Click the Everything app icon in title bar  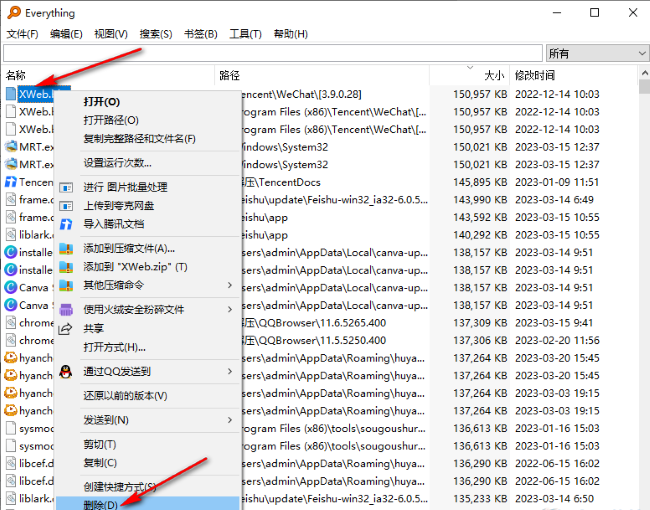(11, 13)
